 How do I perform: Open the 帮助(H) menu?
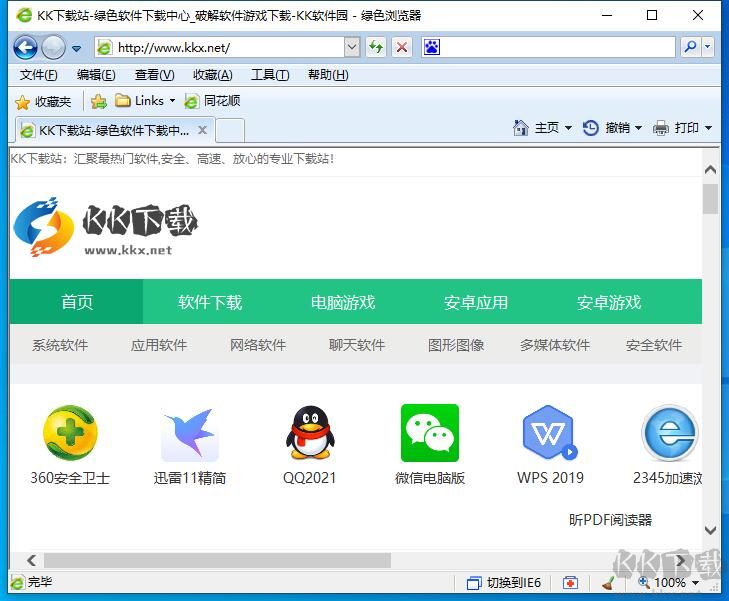[x=328, y=75]
